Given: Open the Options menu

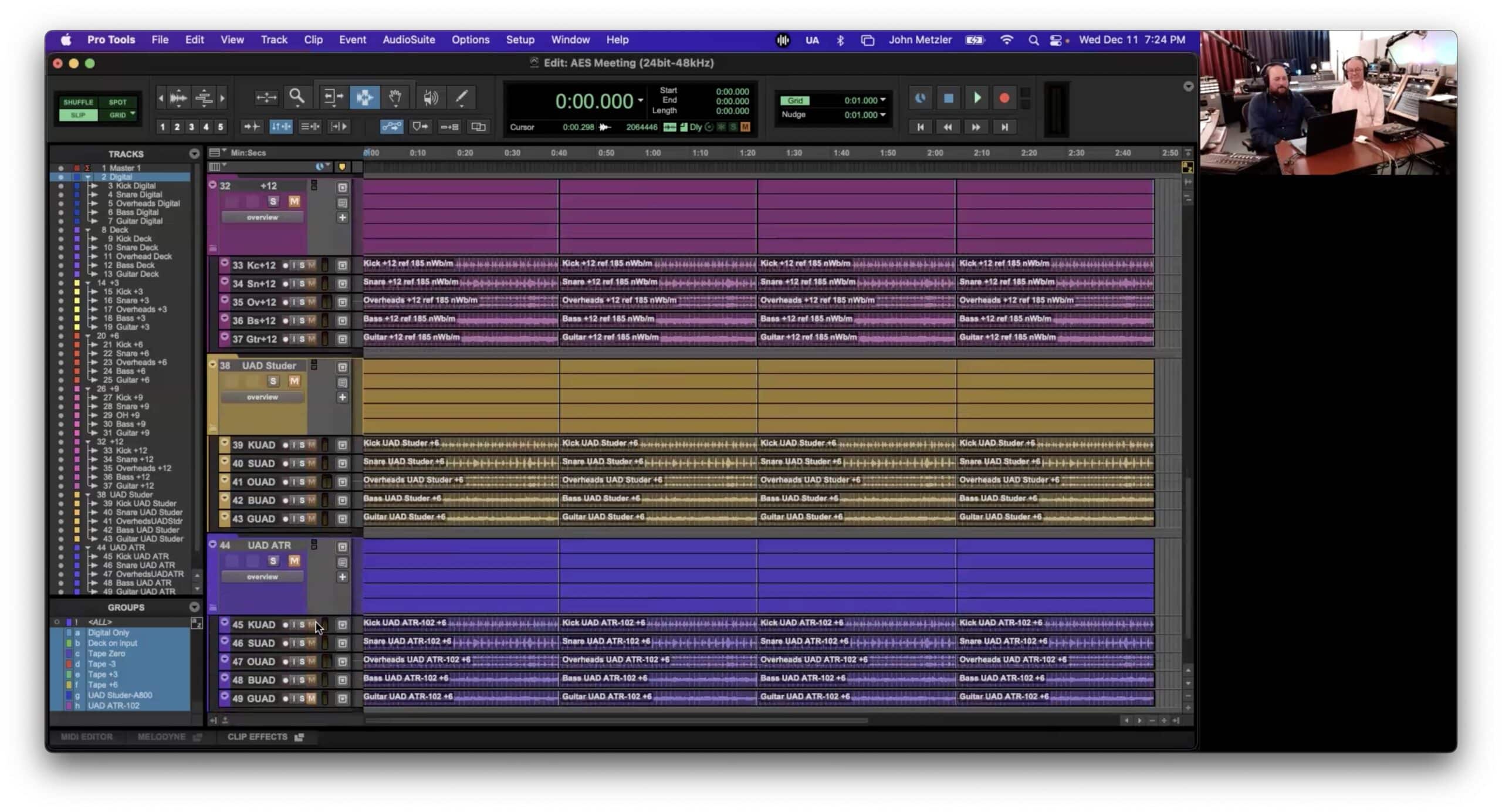Looking at the screenshot, I should coord(470,40).
